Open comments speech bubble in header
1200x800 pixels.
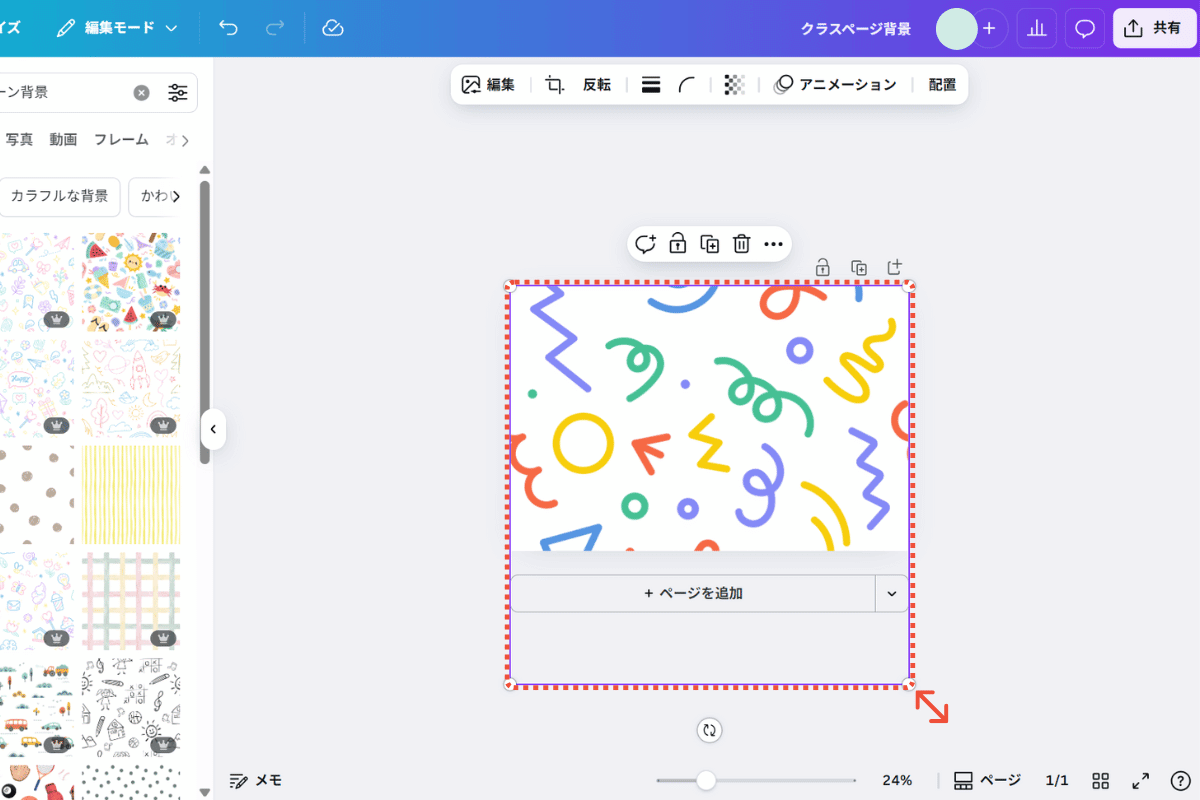point(1085,28)
